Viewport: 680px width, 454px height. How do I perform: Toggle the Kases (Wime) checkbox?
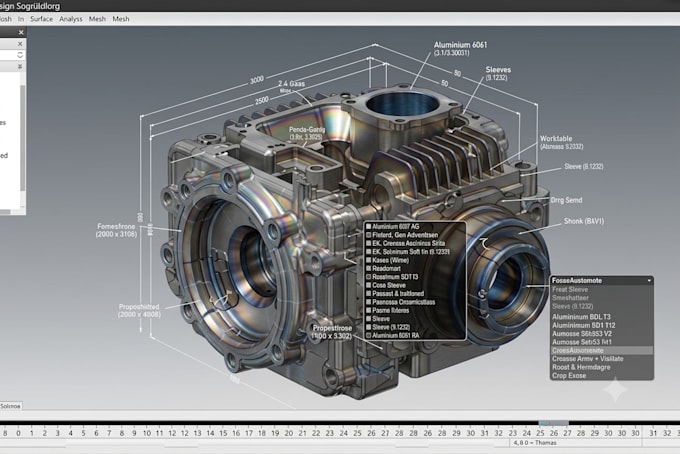(369, 260)
